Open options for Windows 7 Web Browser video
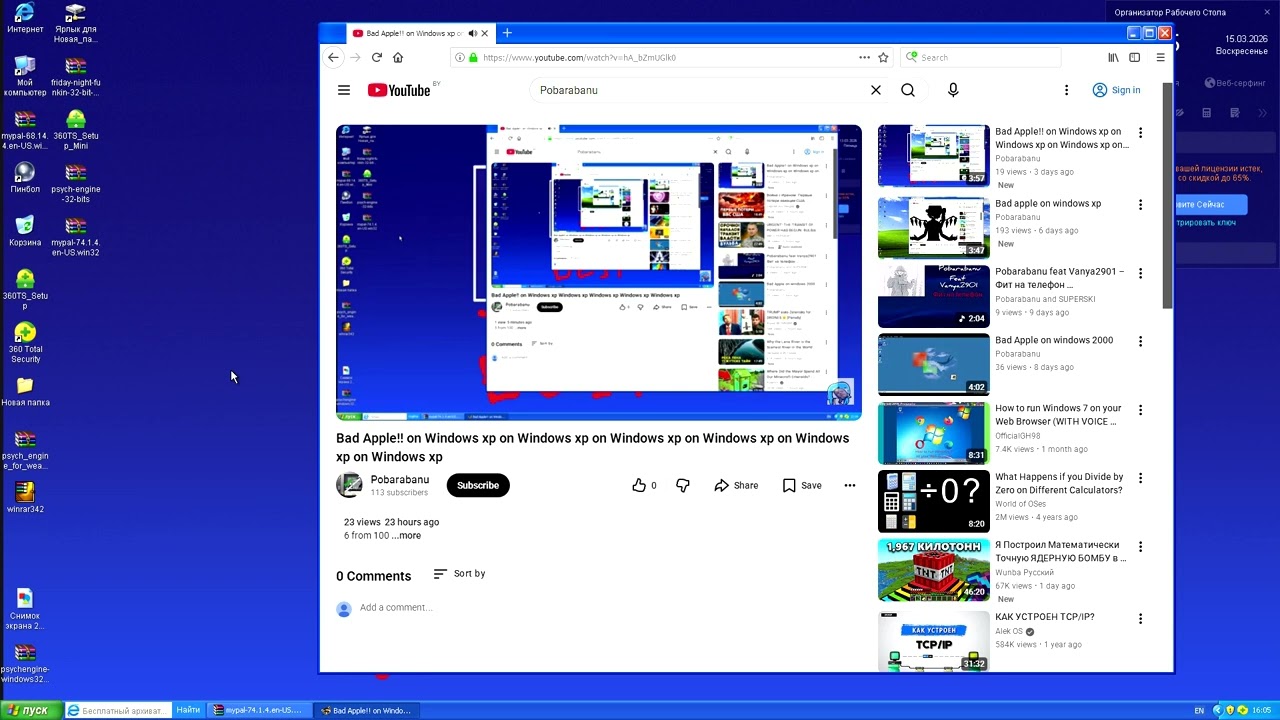1280x720 pixels. point(1140,410)
